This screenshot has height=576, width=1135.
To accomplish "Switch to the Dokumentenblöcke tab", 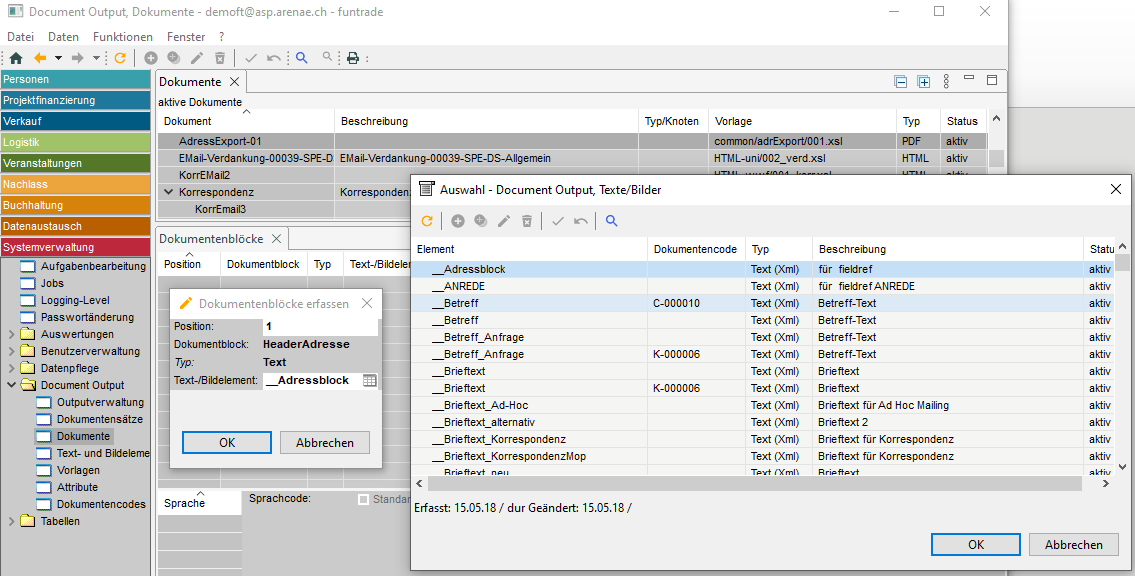I will point(211,239).
